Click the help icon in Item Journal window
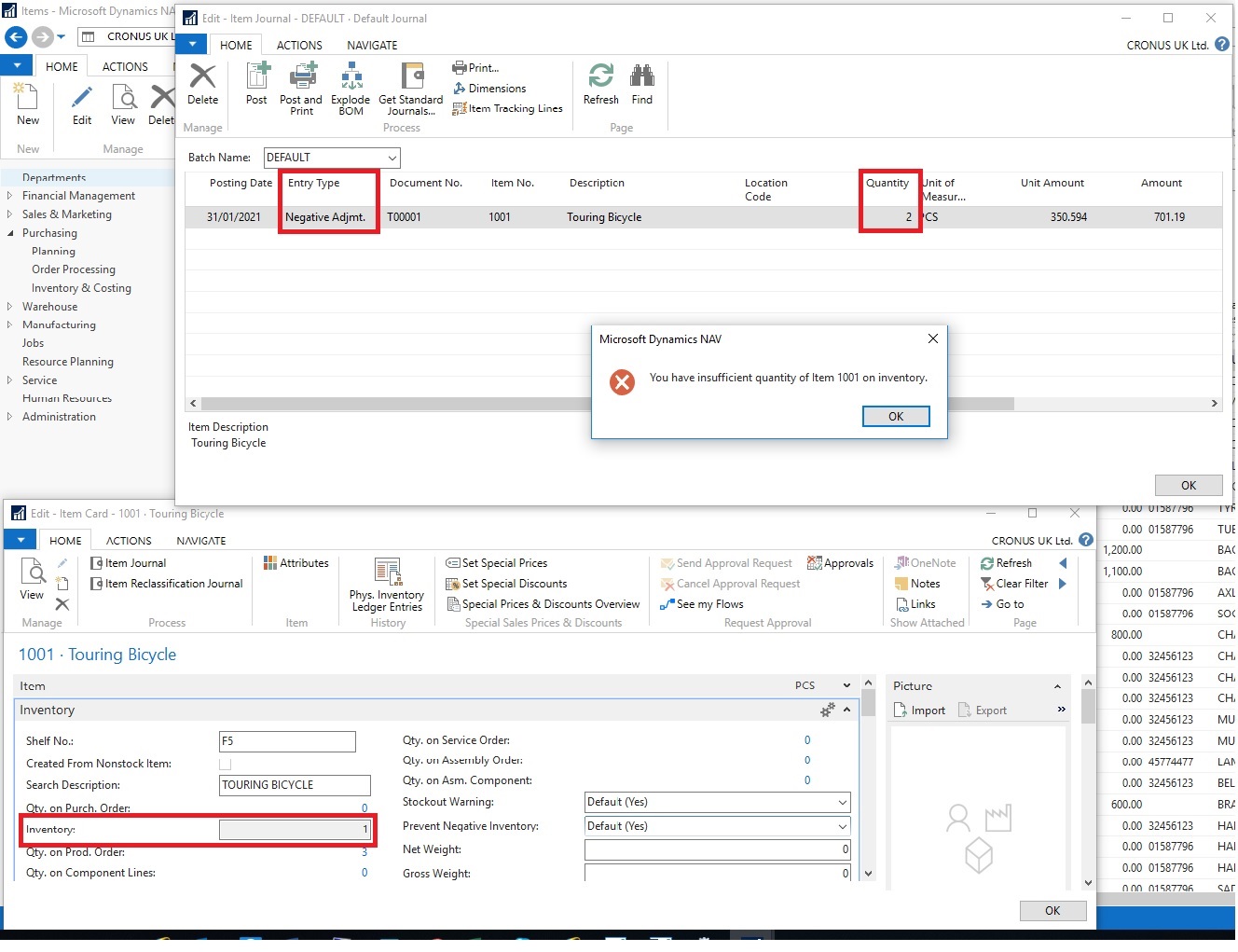This screenshot has width=1238, height=952. (1222, 45)
